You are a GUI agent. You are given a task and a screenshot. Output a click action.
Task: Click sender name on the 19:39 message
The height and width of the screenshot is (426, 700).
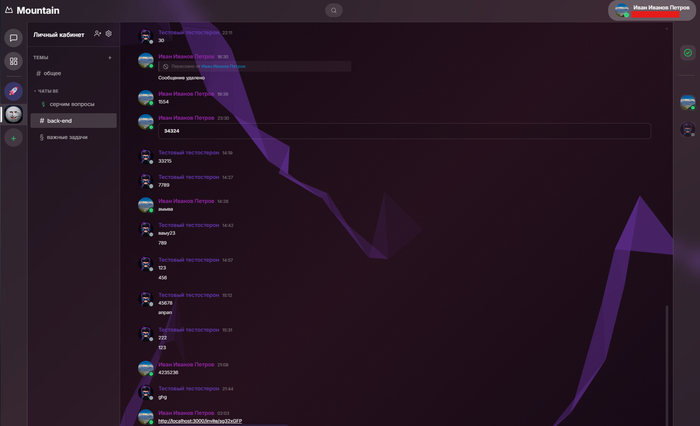[186, 94]
